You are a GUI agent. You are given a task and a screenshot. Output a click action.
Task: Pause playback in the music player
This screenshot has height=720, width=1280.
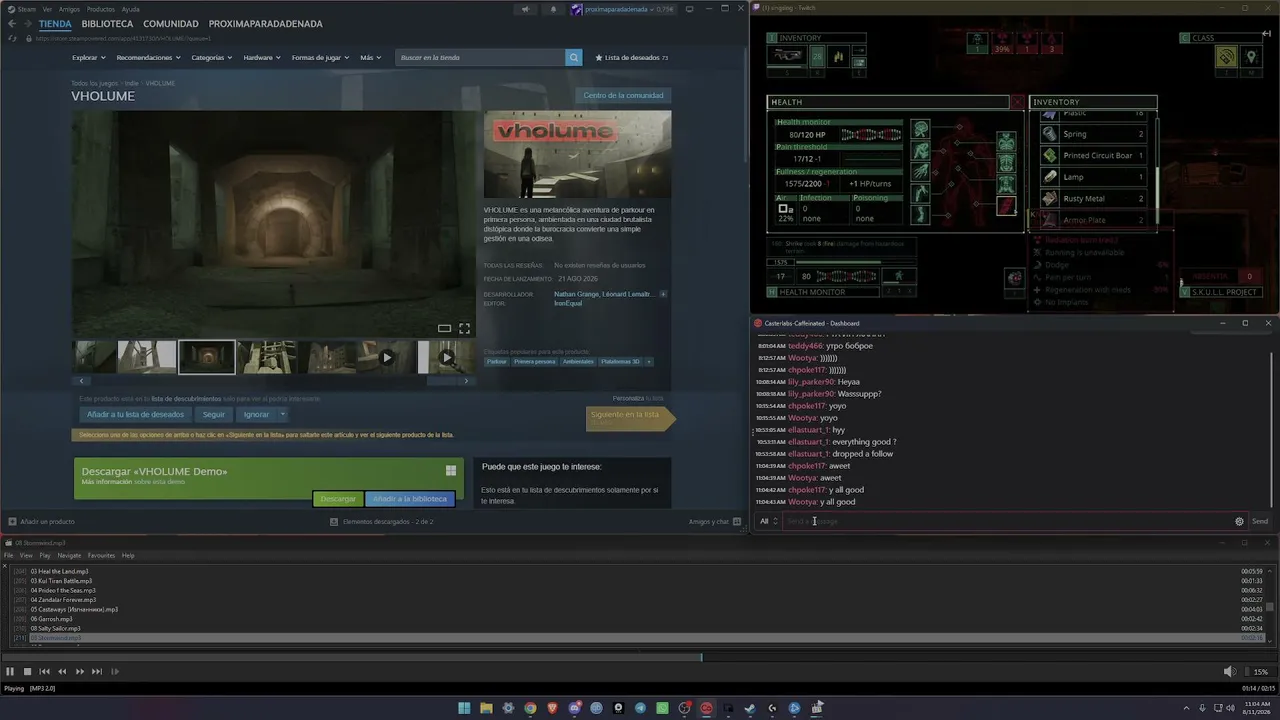pyautogui.click(x=10, y=672)
